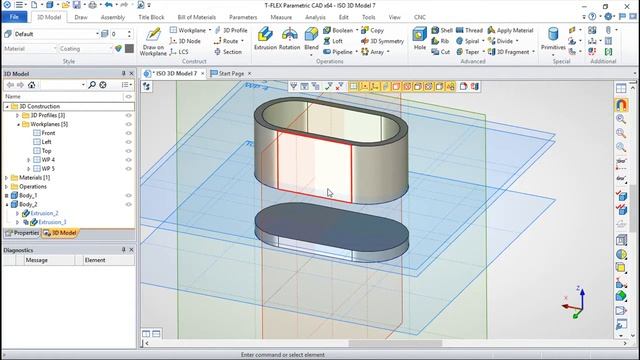Click the Material input field
This screenshot has height=360, width=640.
point(30,49)
